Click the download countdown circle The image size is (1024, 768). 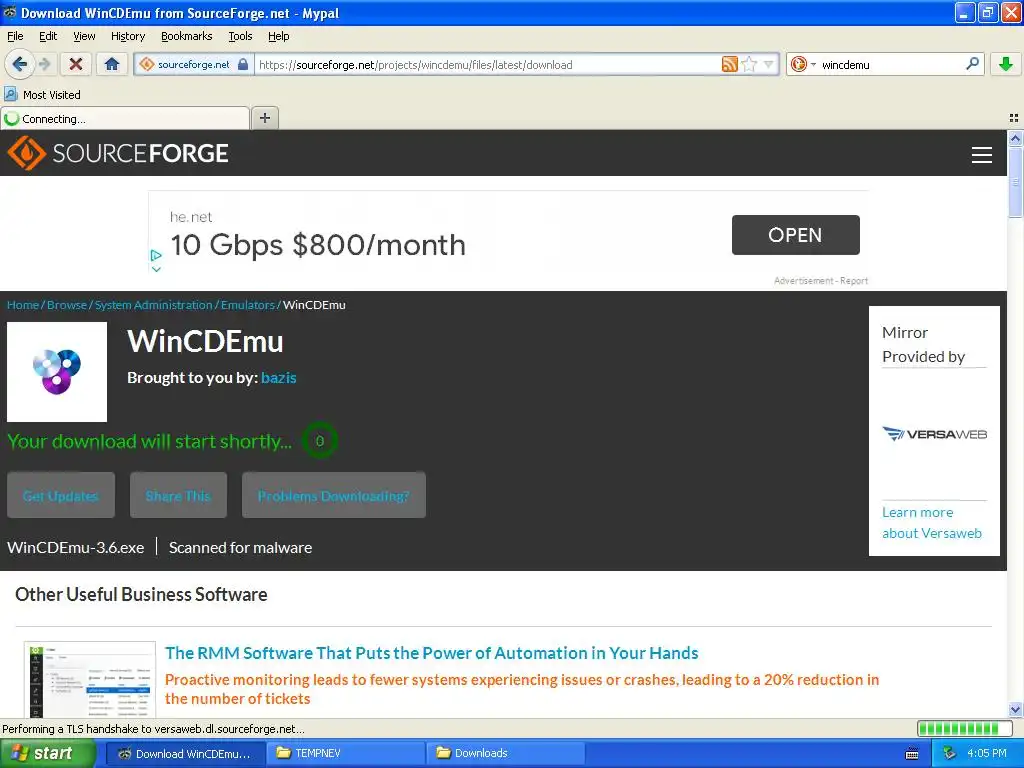point(319,441)
